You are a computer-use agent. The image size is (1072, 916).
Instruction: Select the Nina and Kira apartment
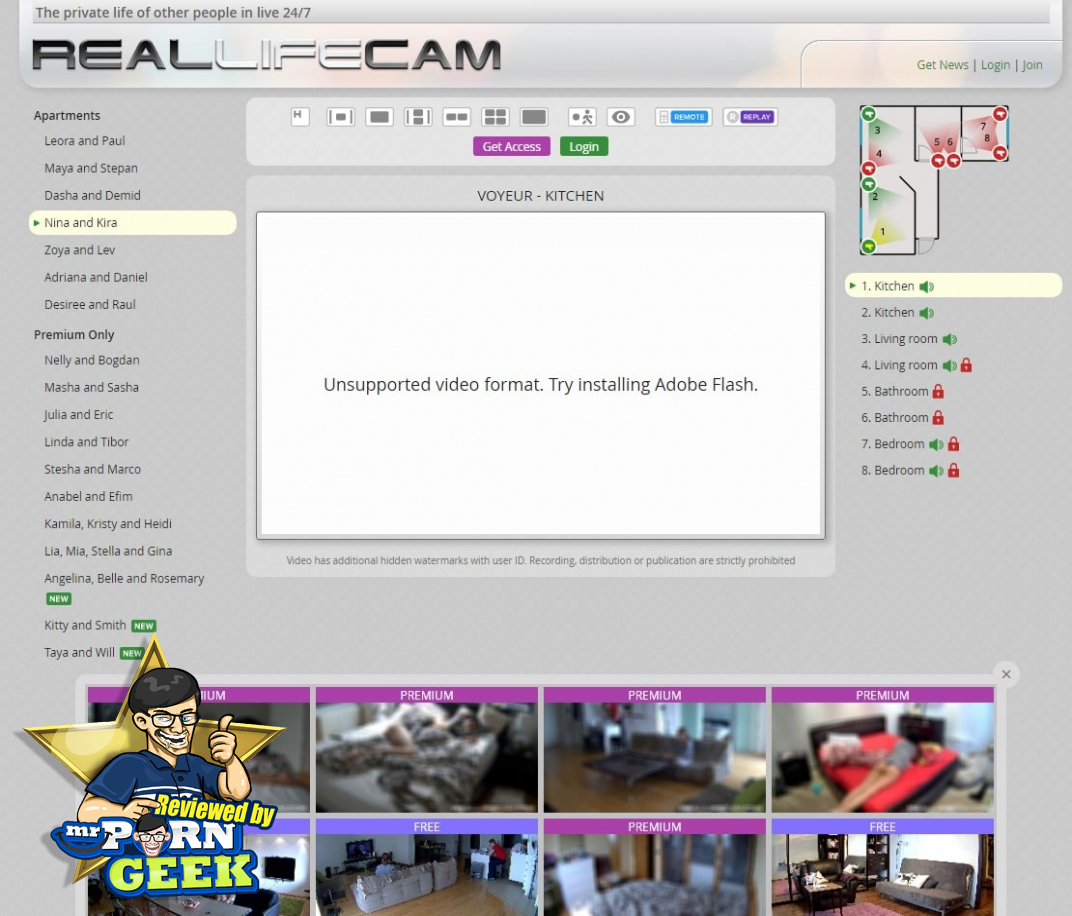pyautogui.click(x=133, y=223)
